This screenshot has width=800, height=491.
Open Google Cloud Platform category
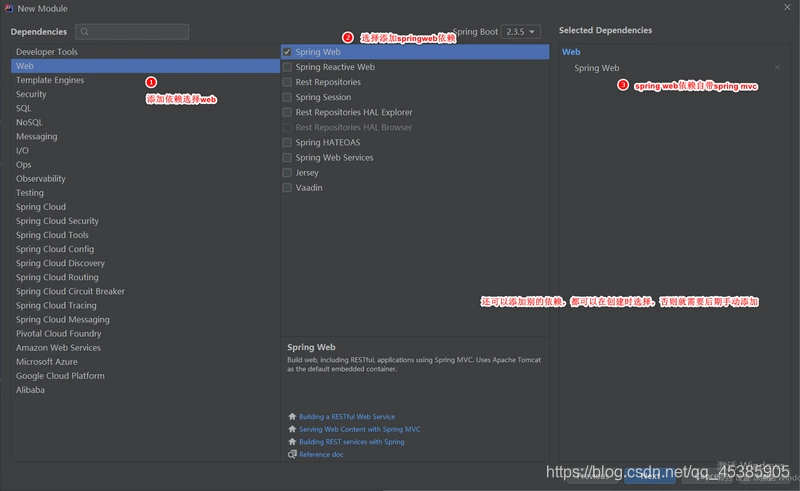coord(145,376)
